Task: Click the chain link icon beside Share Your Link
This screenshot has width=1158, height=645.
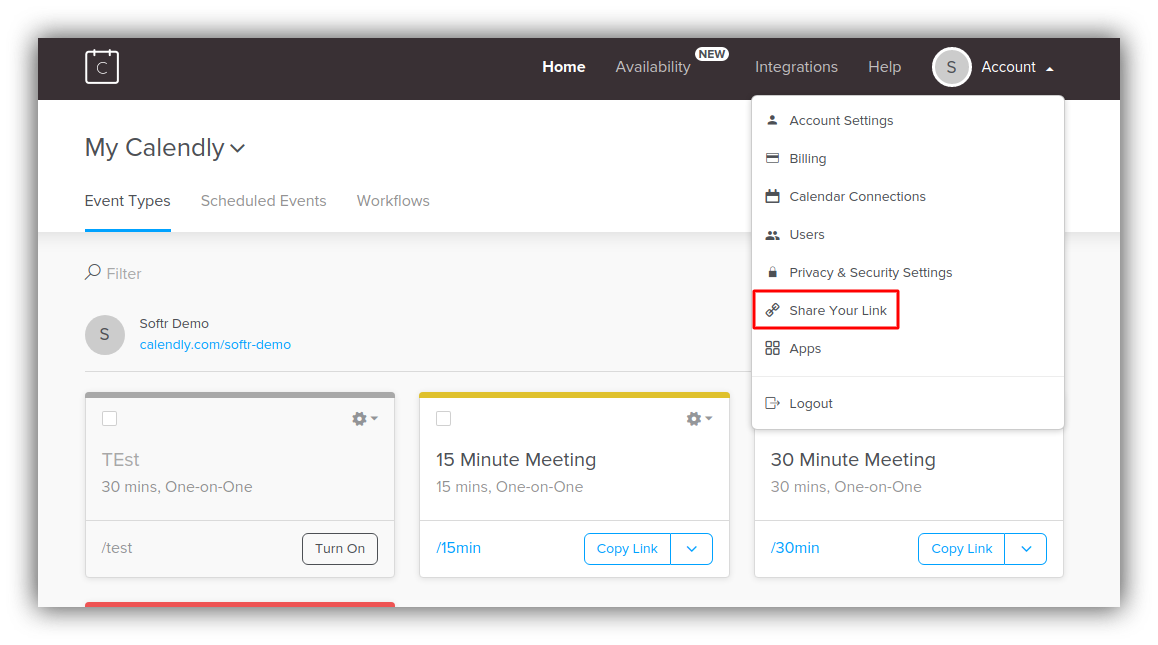Action: click(x=772, y=310)
